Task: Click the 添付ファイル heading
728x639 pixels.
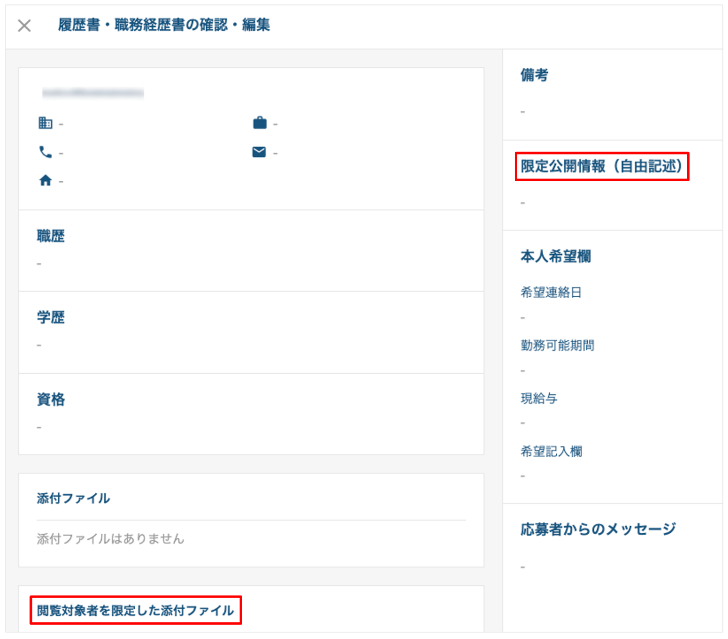Action: (73, 498)
